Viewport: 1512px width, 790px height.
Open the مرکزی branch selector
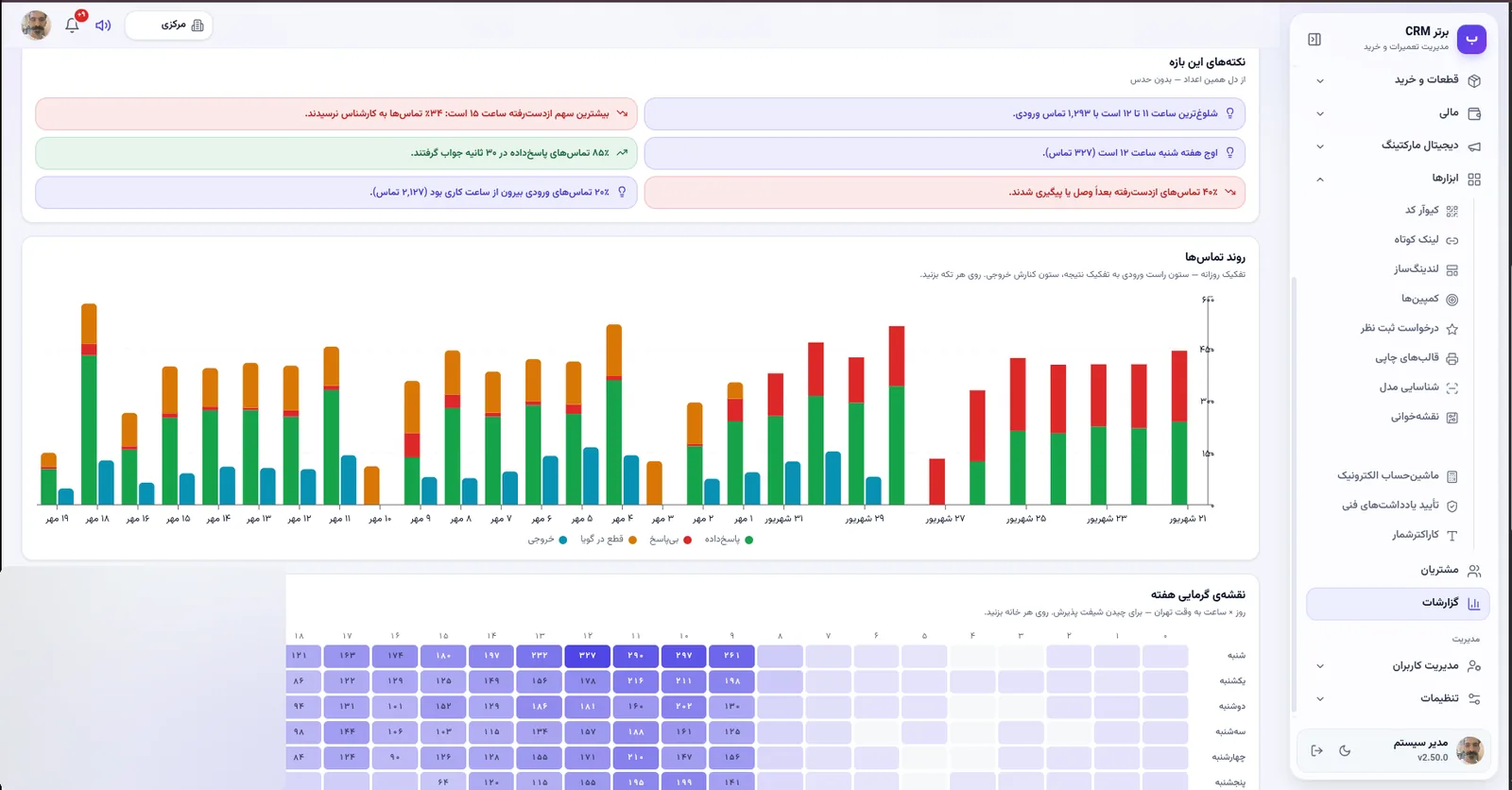click(168, 26)
